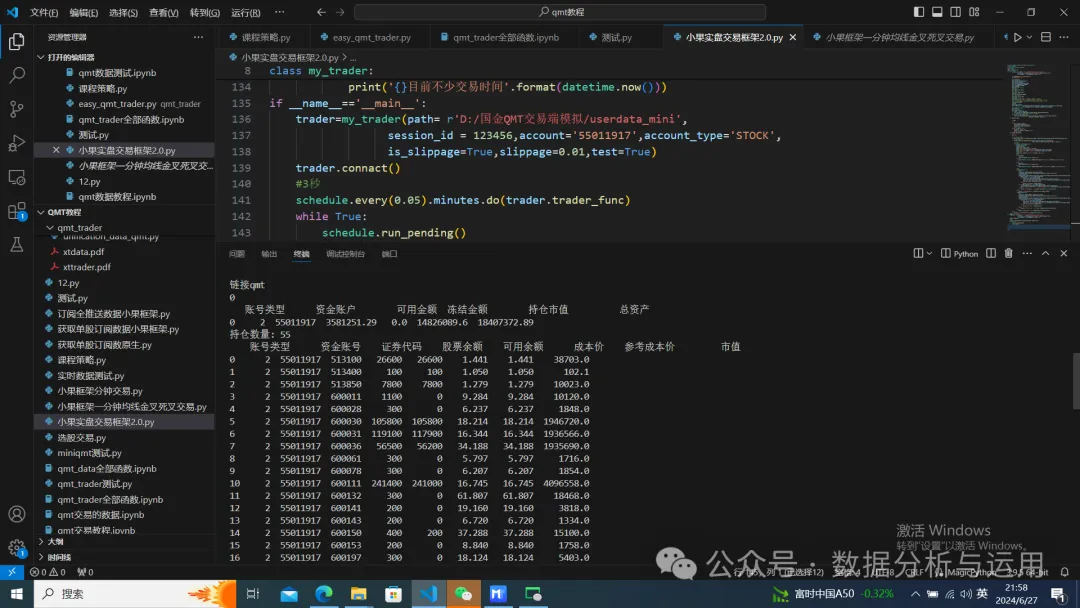Screen dimensions: 1080x608
Task: Open notifications bell in status bar
Action: tap(1064, 572)
